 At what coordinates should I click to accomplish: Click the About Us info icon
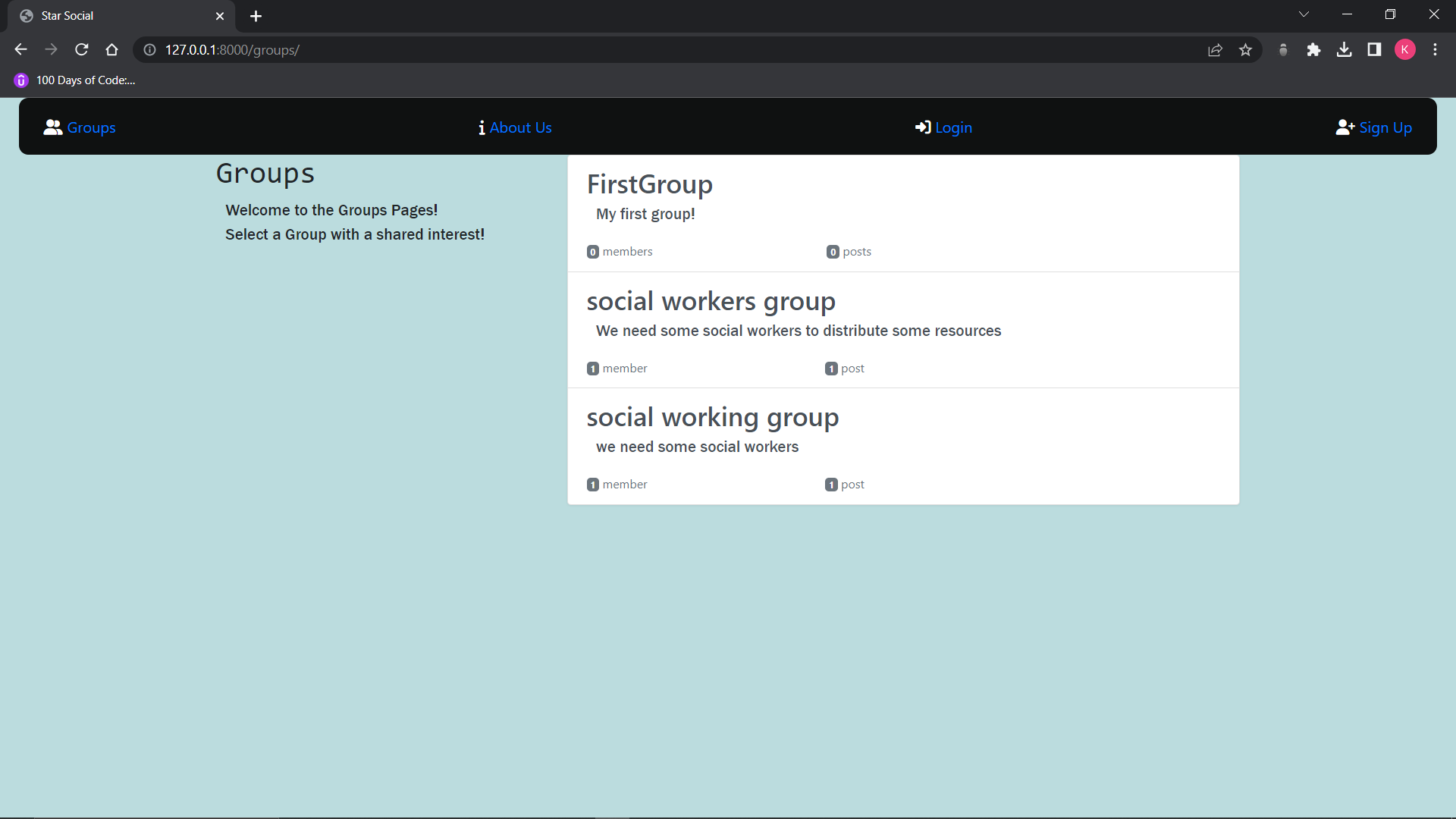pos(482,127)
